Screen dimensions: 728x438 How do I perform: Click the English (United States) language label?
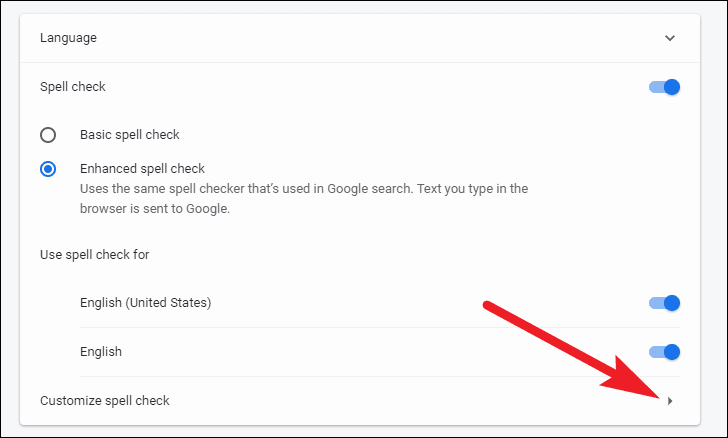[145, 302]
